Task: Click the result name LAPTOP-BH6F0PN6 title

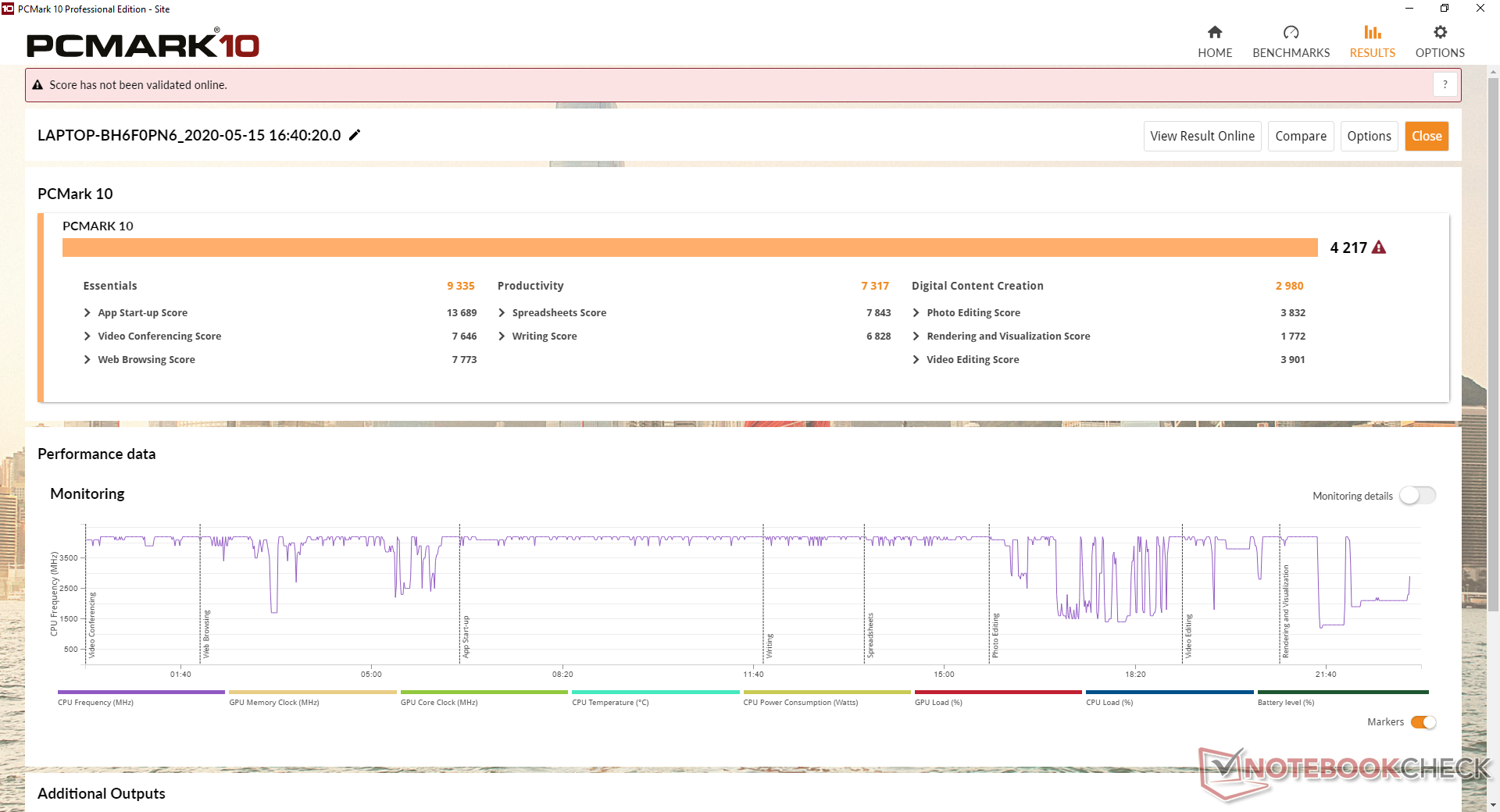Action: (189, 135)
